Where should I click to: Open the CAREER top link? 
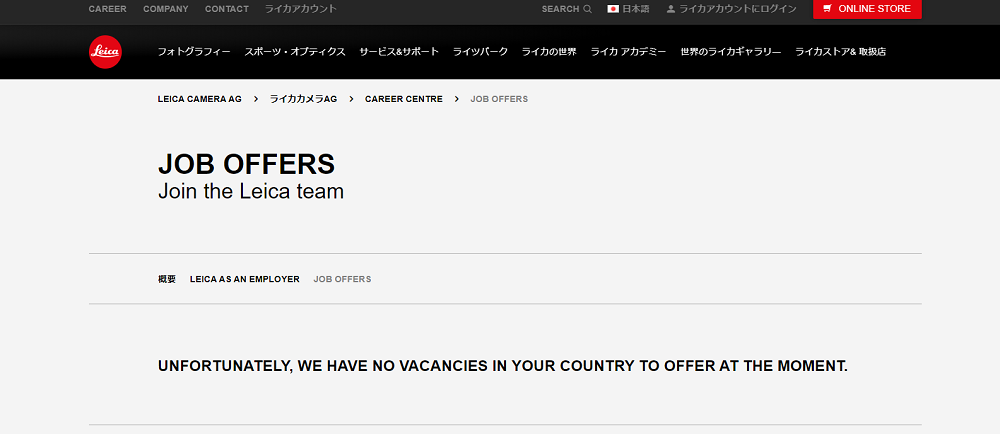tap(108, 9)
